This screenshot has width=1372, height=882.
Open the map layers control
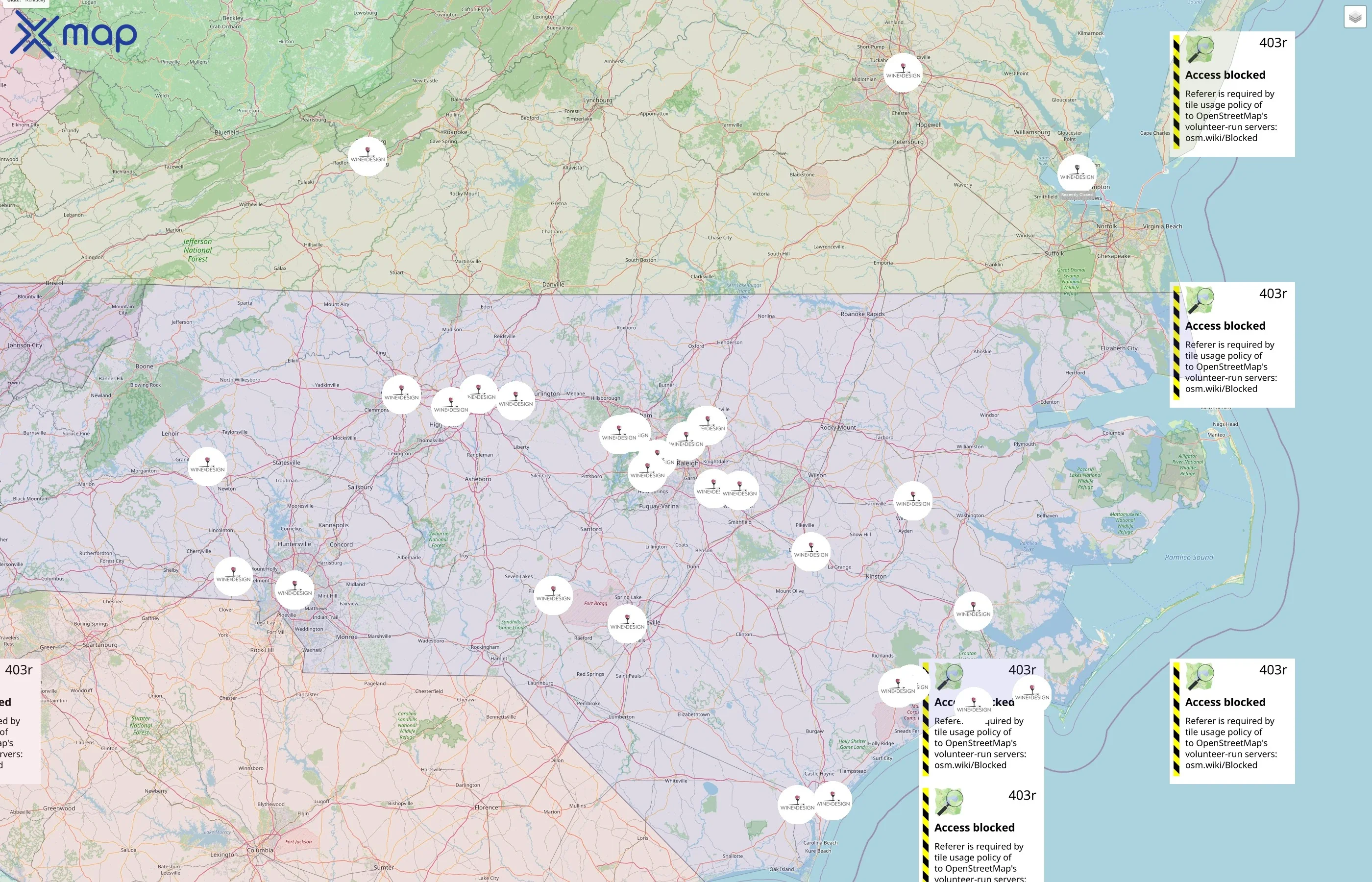(x=1354, y=18)
